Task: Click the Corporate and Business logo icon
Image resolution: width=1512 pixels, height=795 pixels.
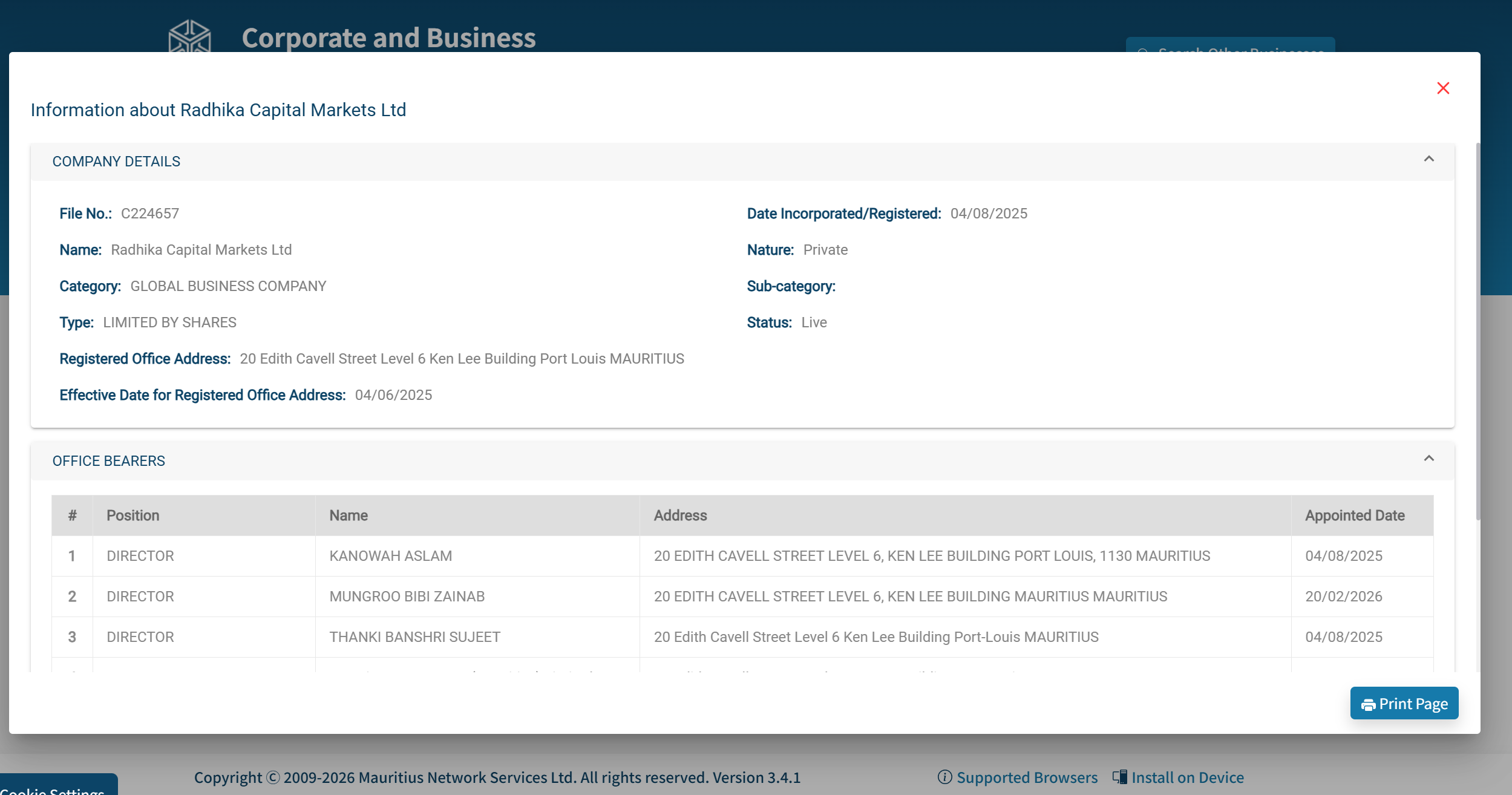Action: [x=189, y=36]
